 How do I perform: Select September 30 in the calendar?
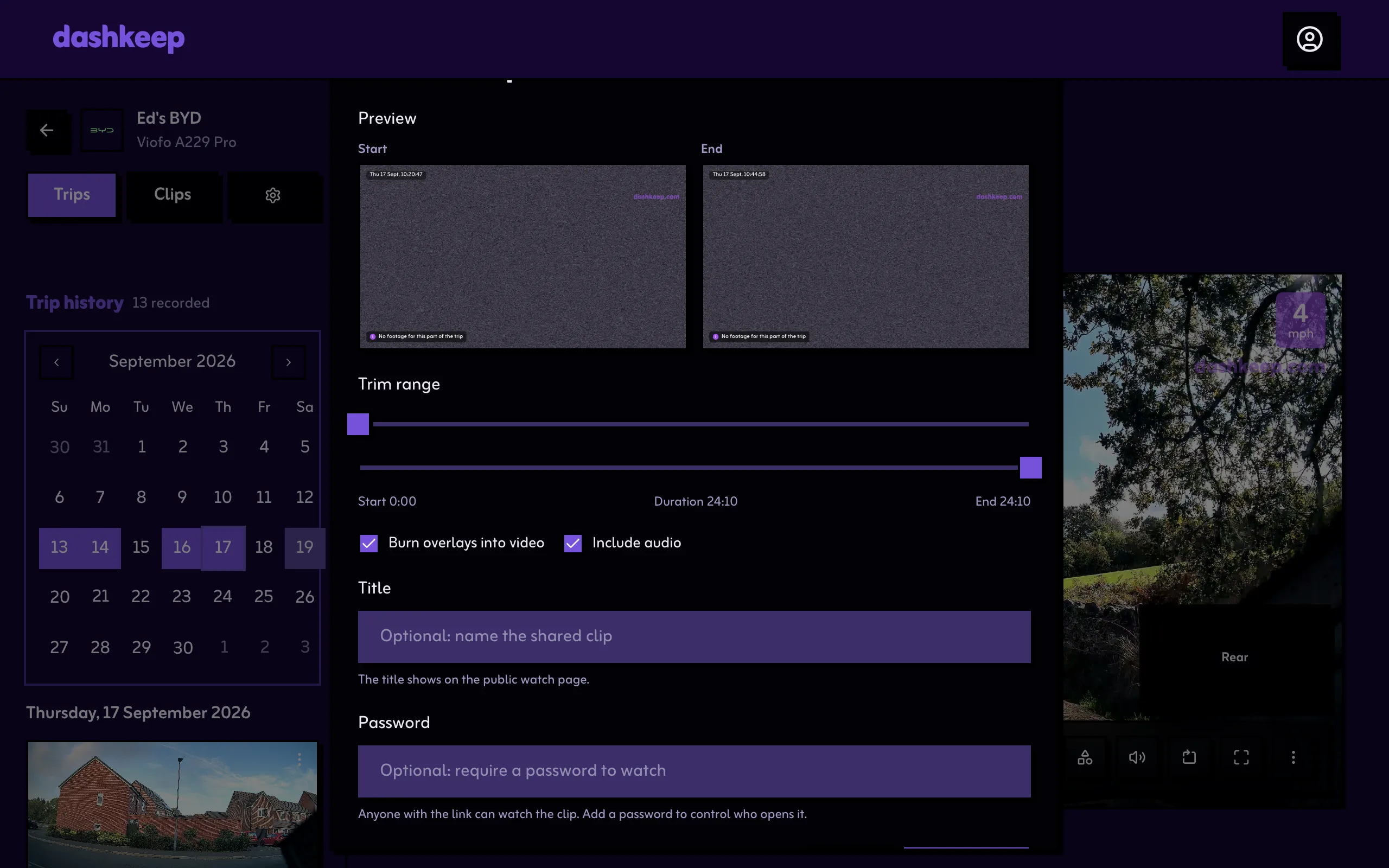182,648
